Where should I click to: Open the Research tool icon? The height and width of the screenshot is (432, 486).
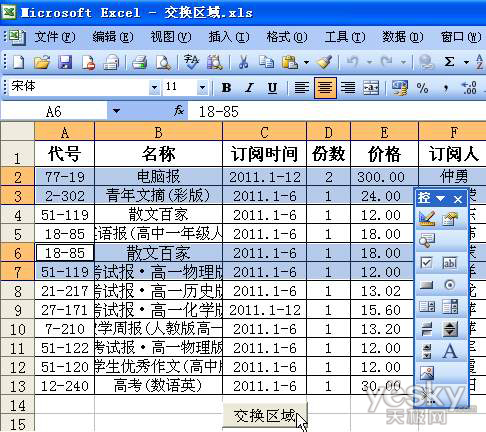pos(214,62)
